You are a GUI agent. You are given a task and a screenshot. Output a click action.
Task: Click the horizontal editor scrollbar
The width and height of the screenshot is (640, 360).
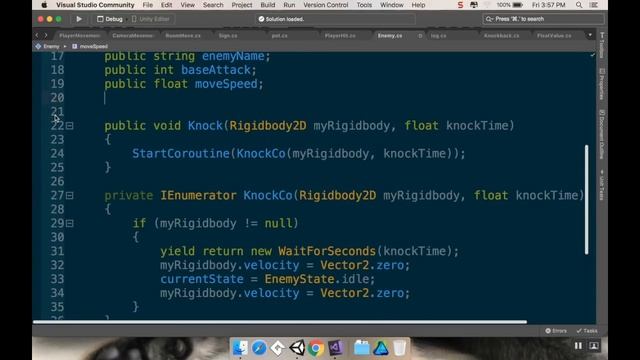(280, 322)
